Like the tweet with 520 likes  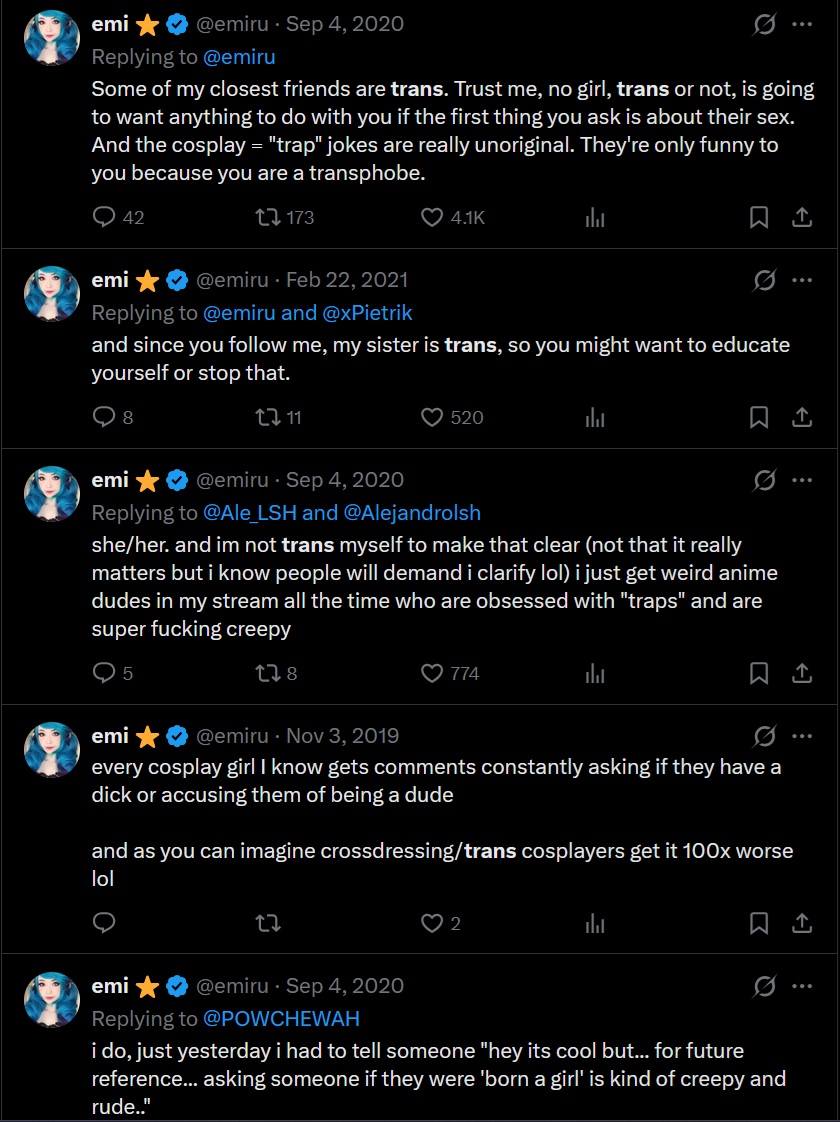[432, 417]
